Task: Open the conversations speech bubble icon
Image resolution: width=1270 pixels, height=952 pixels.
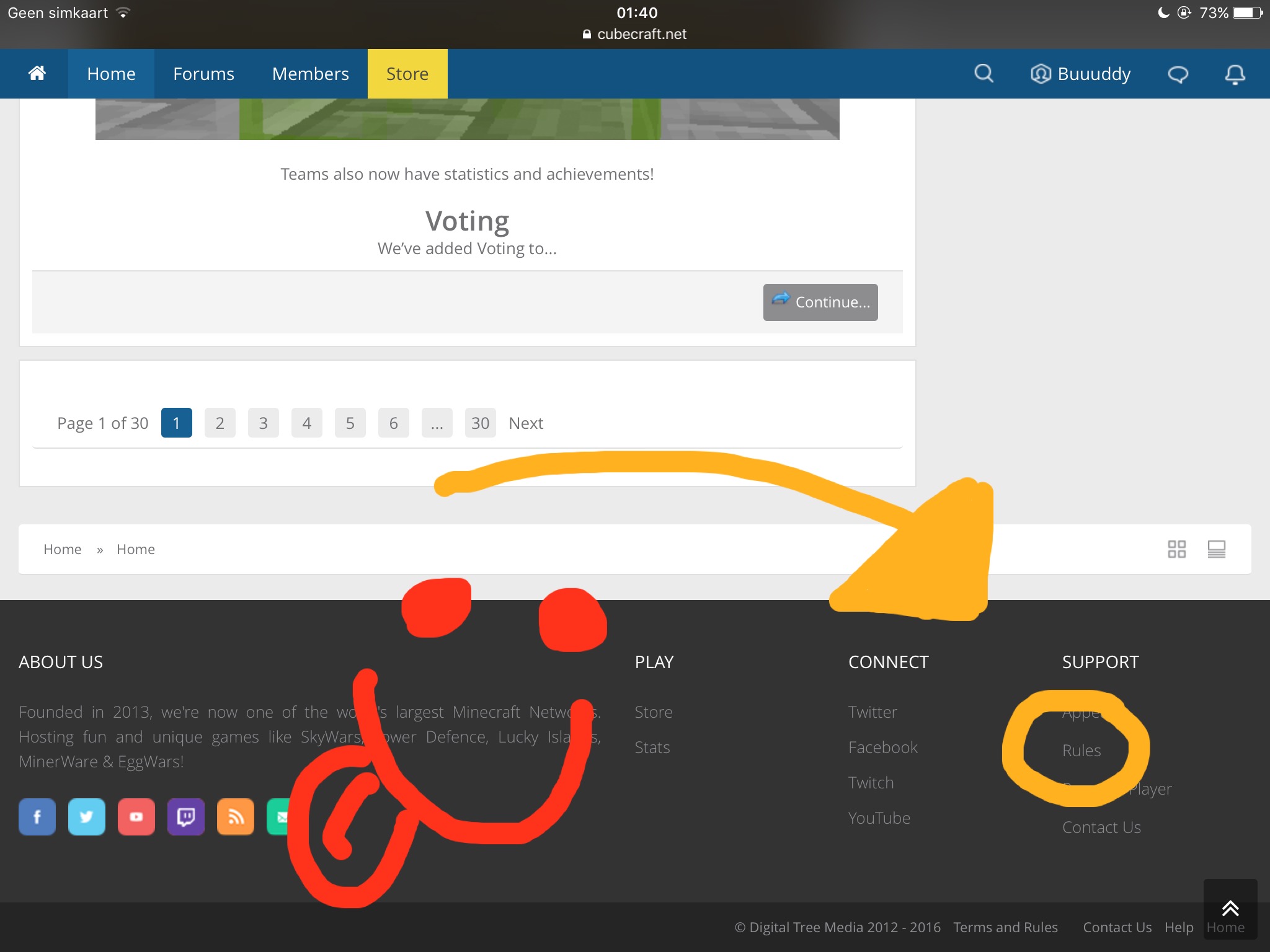Action: click(x=1178, y=74)
